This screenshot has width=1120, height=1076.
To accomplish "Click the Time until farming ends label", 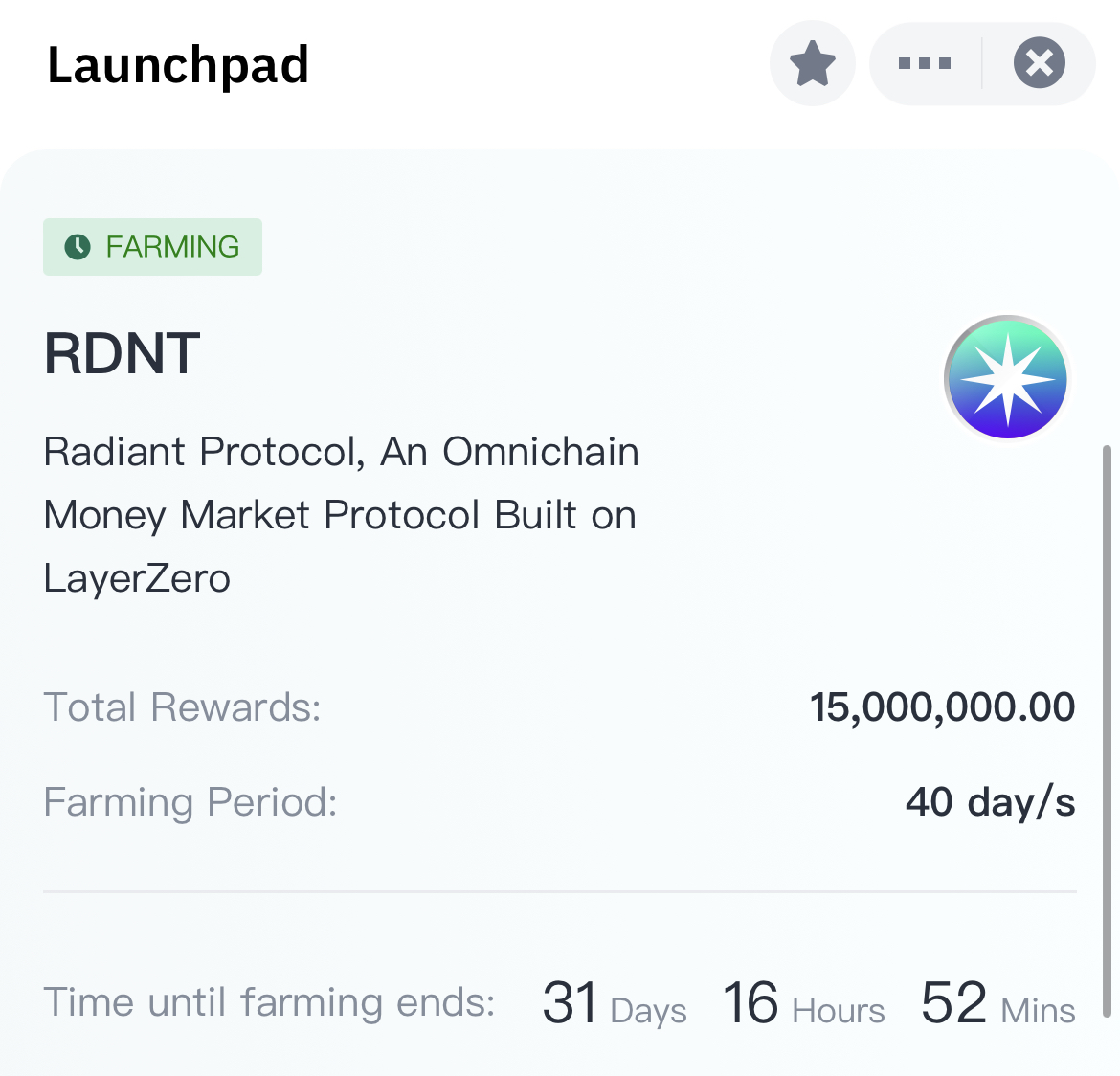I will click(x=269, y=1002).
